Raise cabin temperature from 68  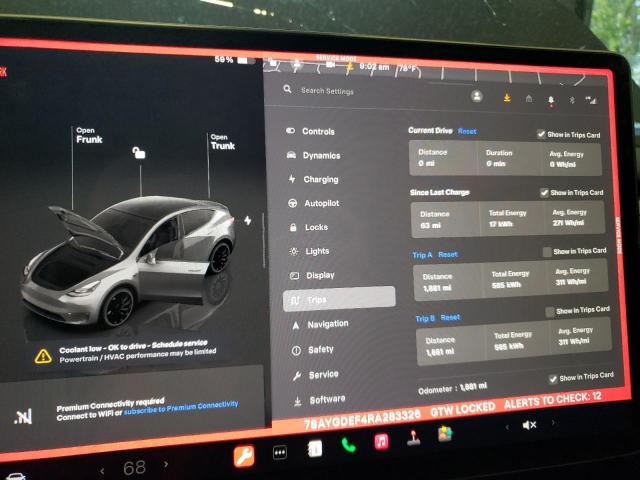tap(166, 464)
